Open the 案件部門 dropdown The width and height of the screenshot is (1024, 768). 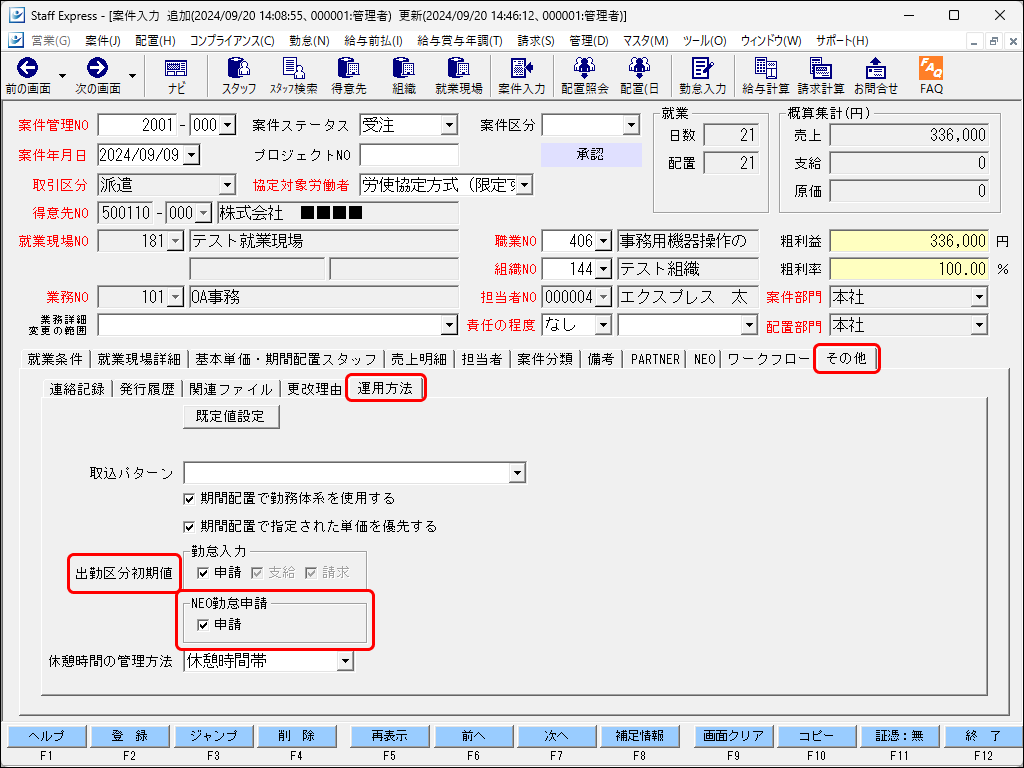click(x=979, y=298)
